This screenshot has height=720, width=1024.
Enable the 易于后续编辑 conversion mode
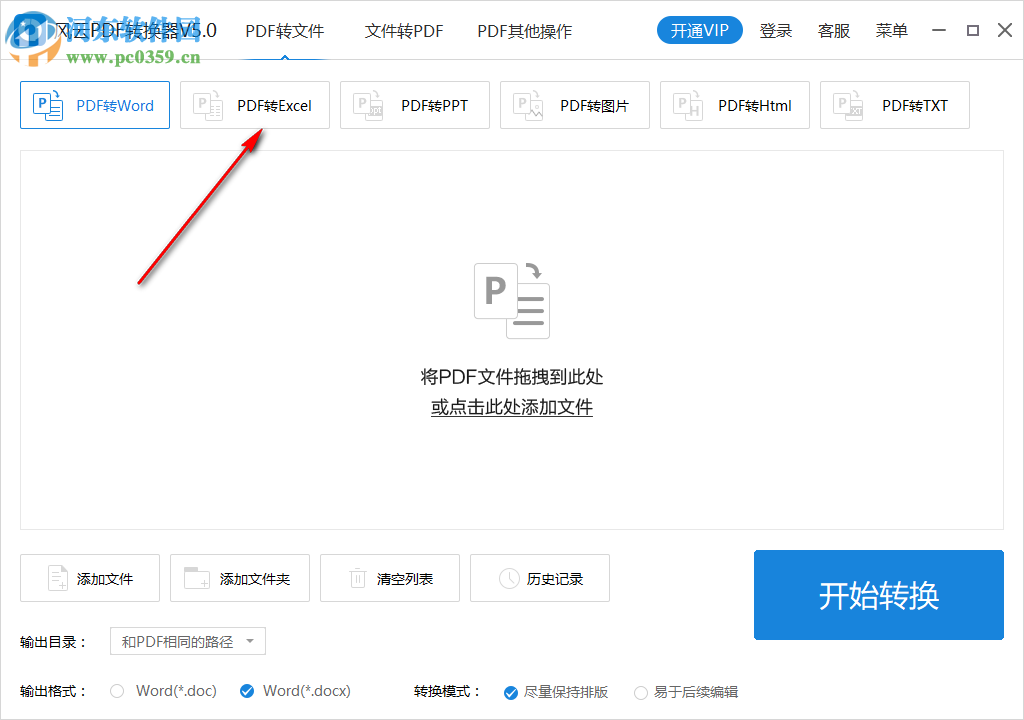tap(640, 691)
